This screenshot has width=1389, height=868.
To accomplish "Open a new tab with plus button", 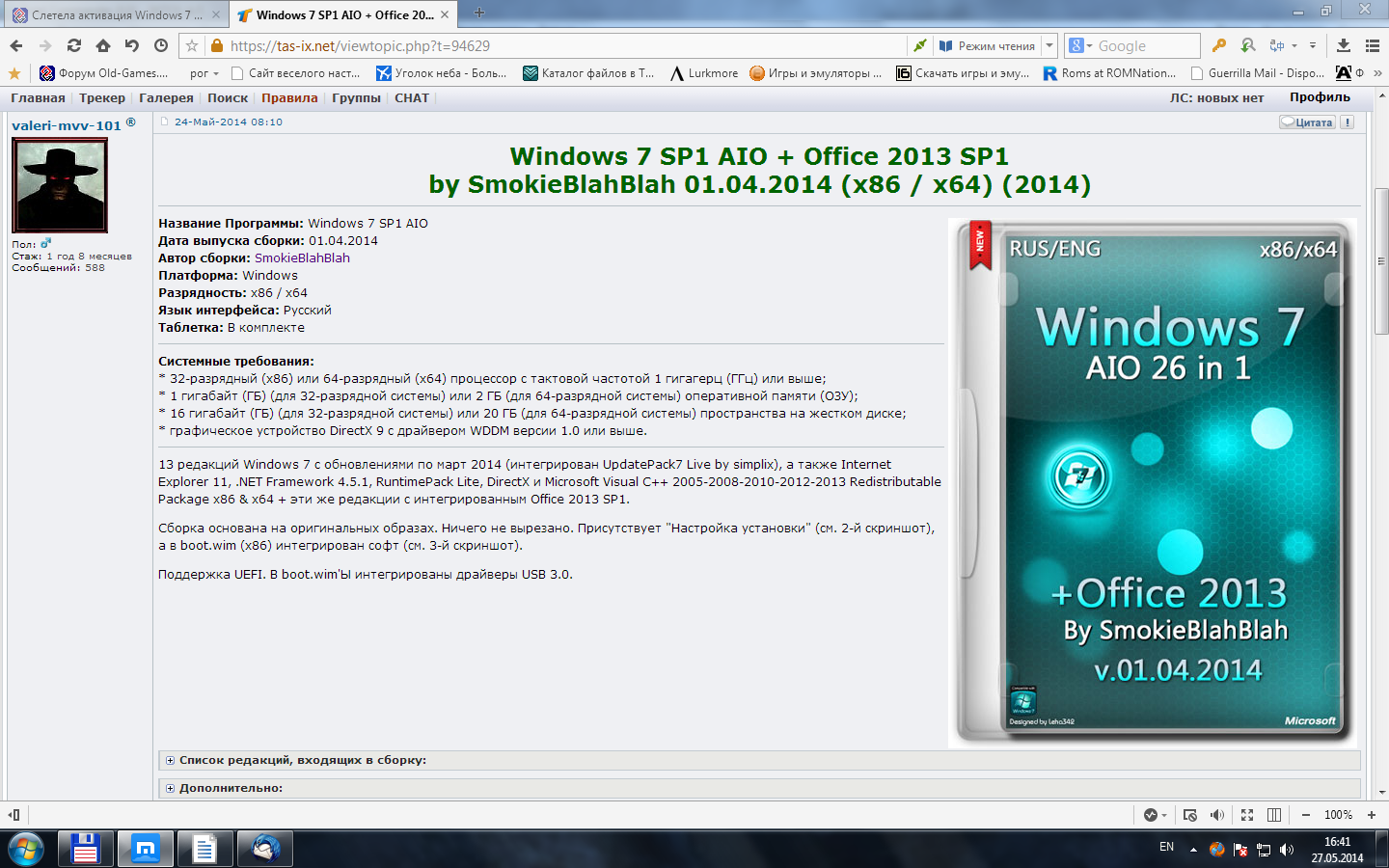I will pos(479,14).
